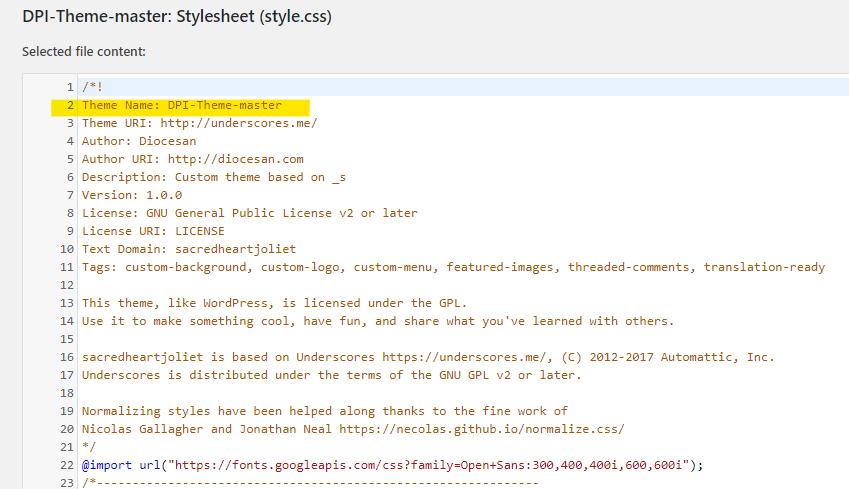
Task: Click the Author: Diocesan line
Action: [139, 141]
